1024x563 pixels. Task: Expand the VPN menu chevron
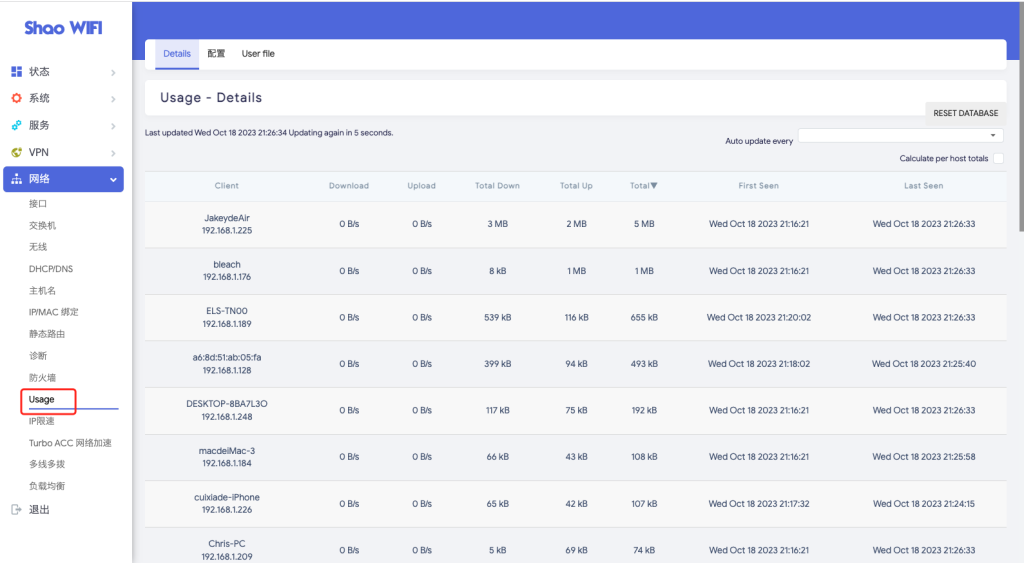[113, 153]
